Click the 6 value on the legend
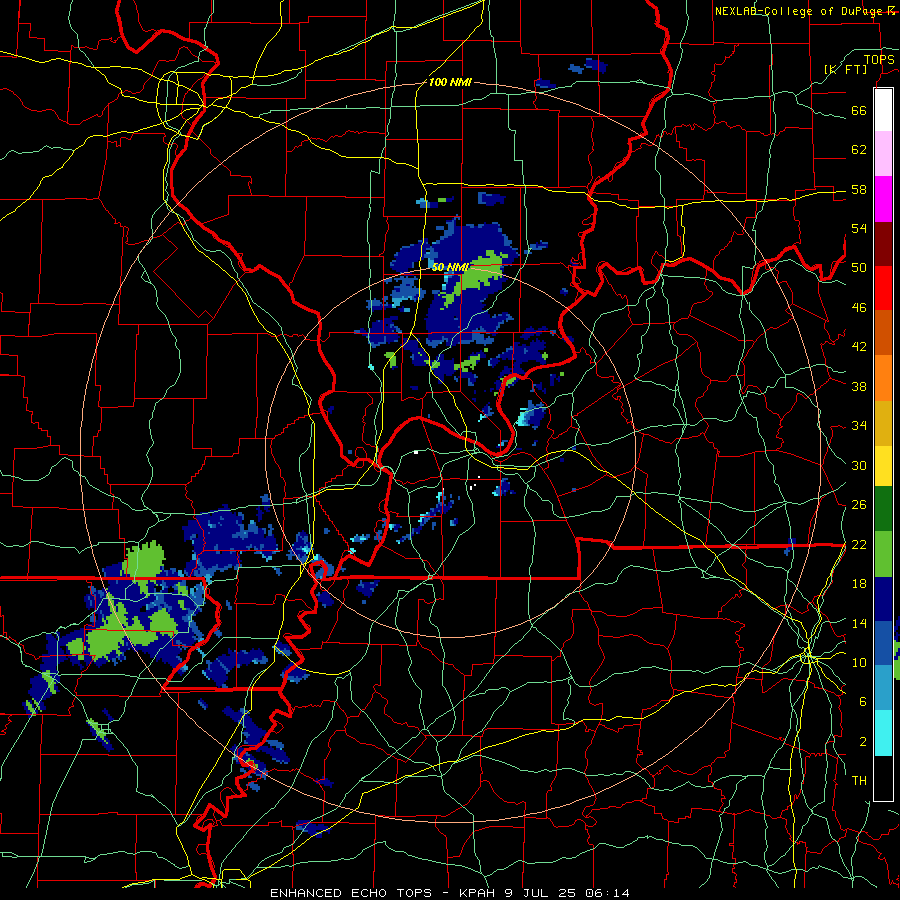This screenshot has height=900, width=900. [863, 702]
